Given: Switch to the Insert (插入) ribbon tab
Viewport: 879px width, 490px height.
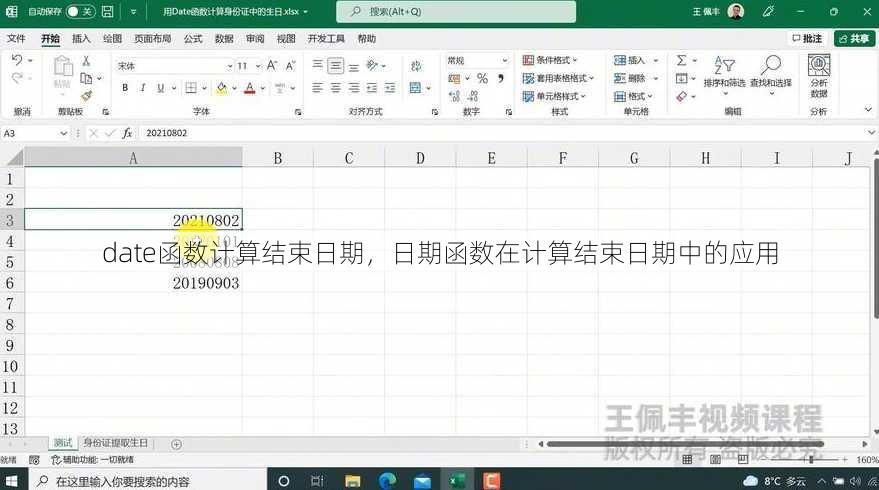Looking at the screenshot, I should pyautogui.click(x=81, y=39).
